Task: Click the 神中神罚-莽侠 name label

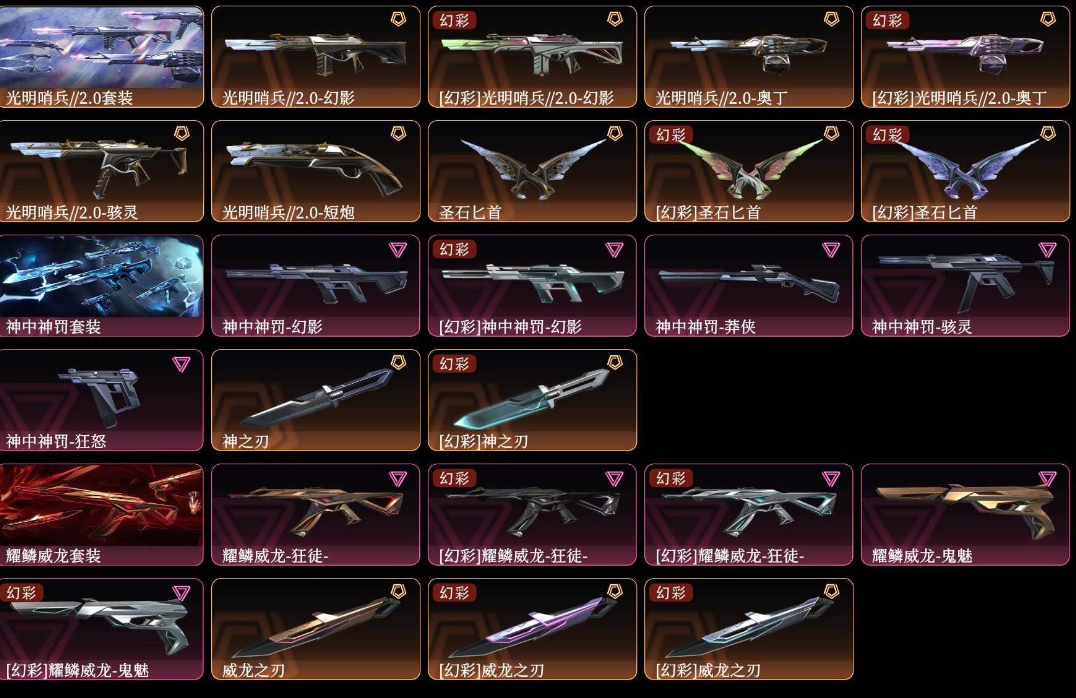Action: click(x=705, y=327)
